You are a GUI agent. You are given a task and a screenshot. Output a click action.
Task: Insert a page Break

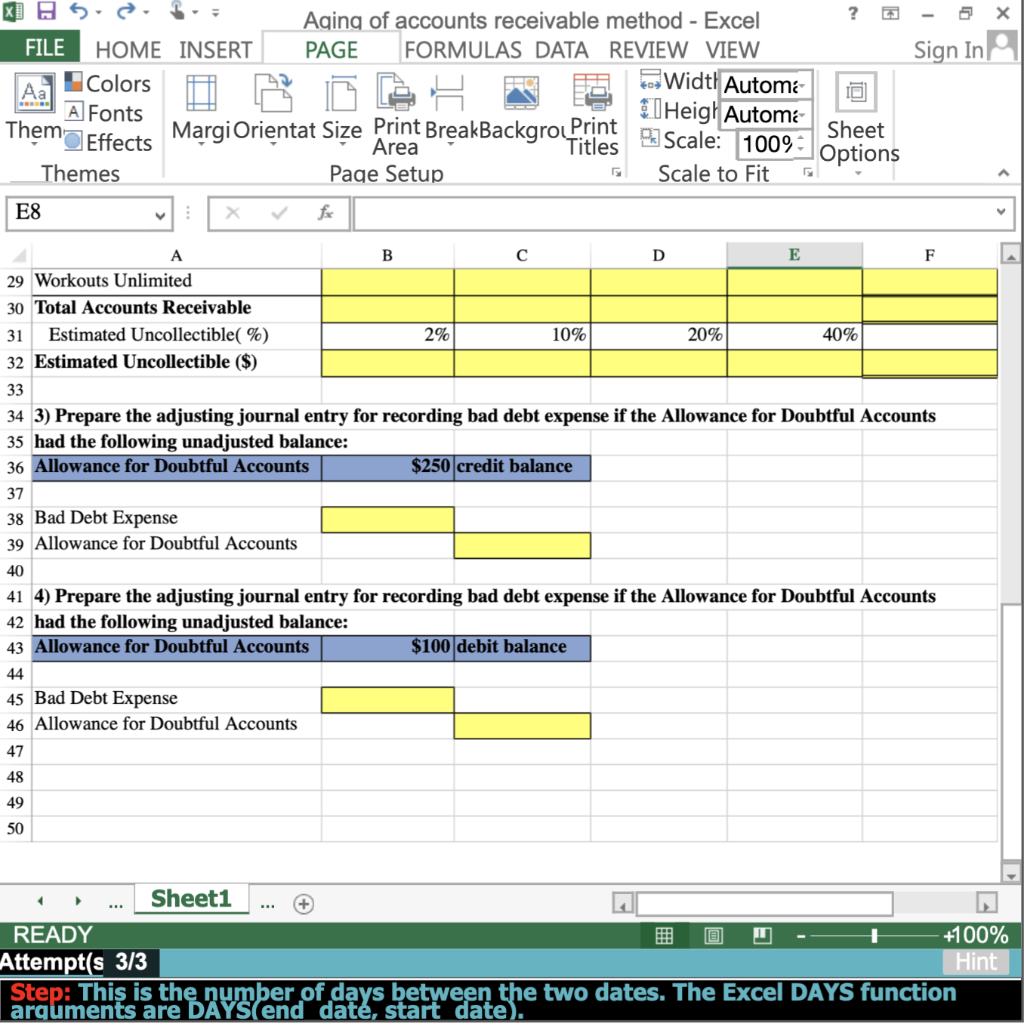point(449,110)
